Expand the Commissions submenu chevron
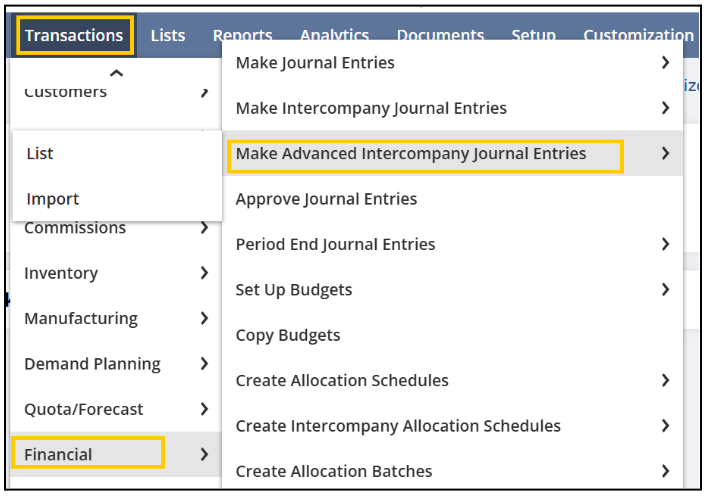Viewport: 714px width, 500px height. (204, 227)
